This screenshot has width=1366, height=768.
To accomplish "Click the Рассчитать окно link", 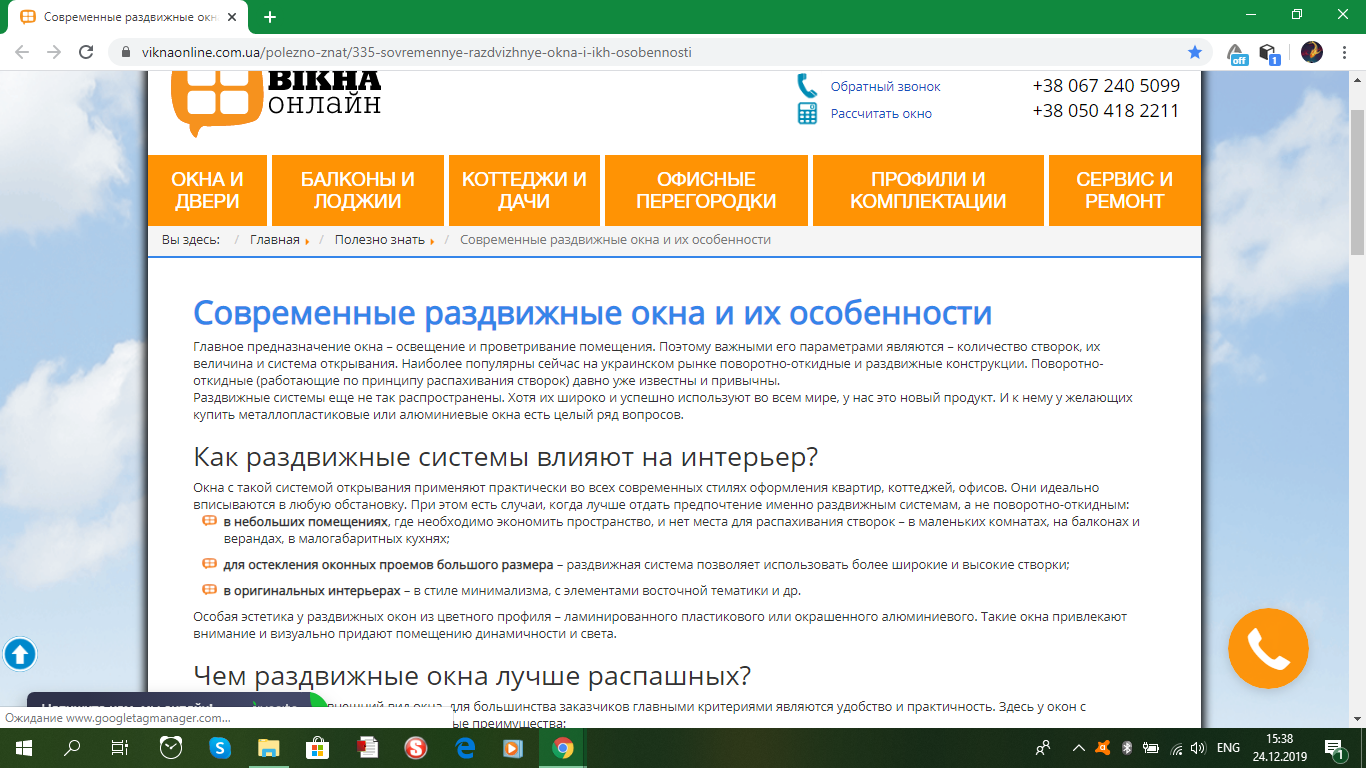I will click(881, 114).
